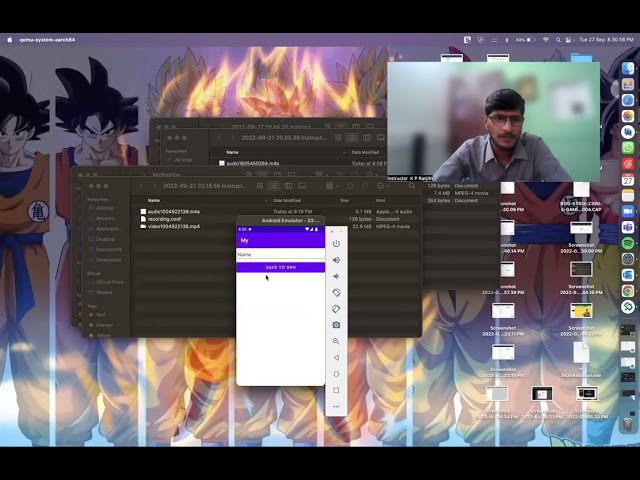Open Microsoft Teams from the Dock

click(x=628, y=227)
